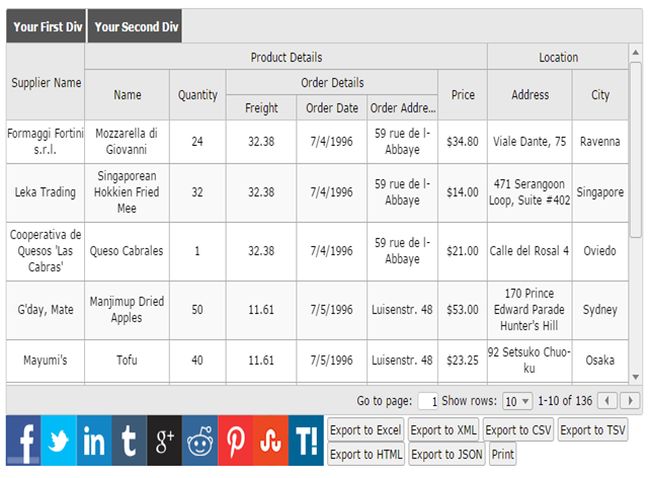Select the $53.00 price cell

click(x=463, y=310)
